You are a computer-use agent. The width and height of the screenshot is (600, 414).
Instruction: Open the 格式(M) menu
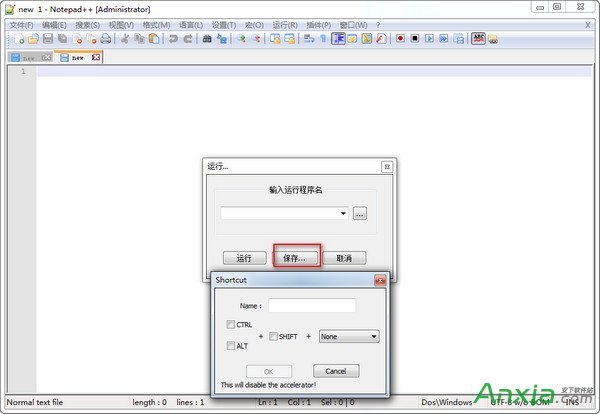click(x=156, y=25)
